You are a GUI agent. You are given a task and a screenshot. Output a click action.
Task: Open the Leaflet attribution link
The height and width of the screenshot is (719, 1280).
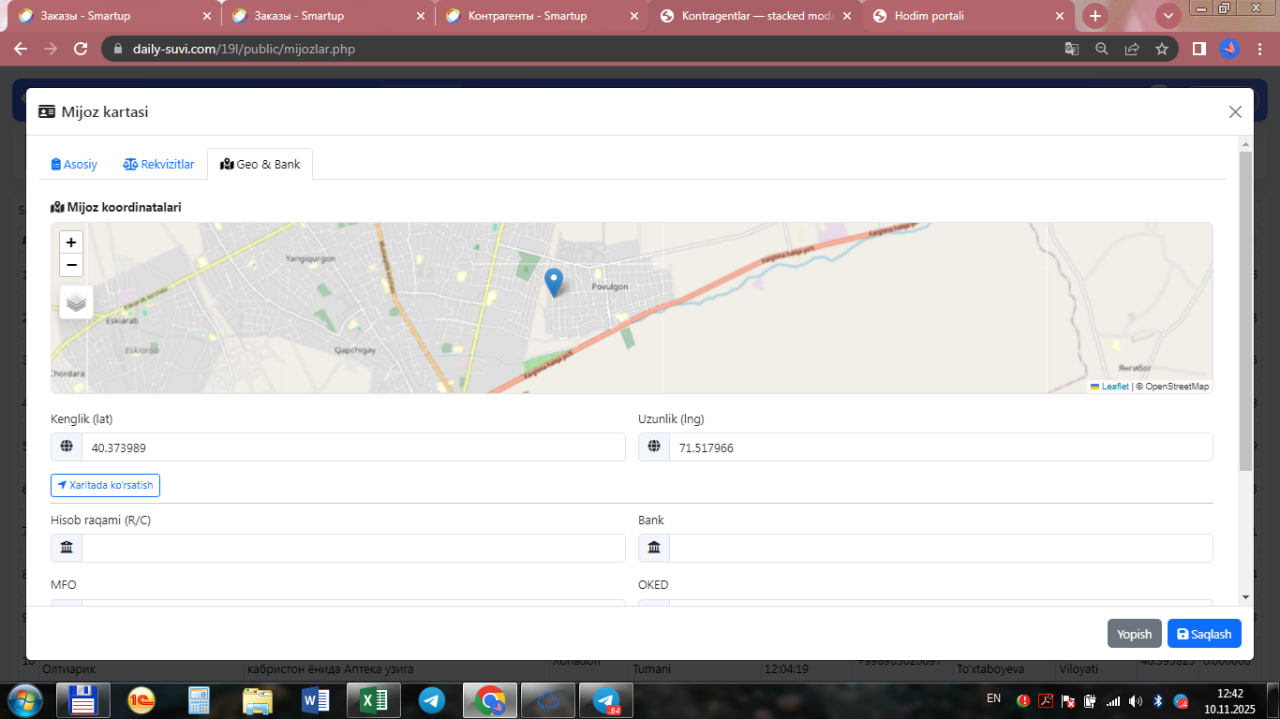pyautogui.click(x=1114, y=386)
